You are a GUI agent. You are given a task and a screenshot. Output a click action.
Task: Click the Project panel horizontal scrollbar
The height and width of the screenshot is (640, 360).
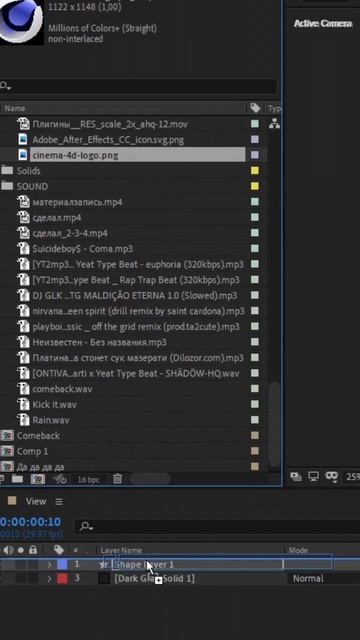click(150, 479)
